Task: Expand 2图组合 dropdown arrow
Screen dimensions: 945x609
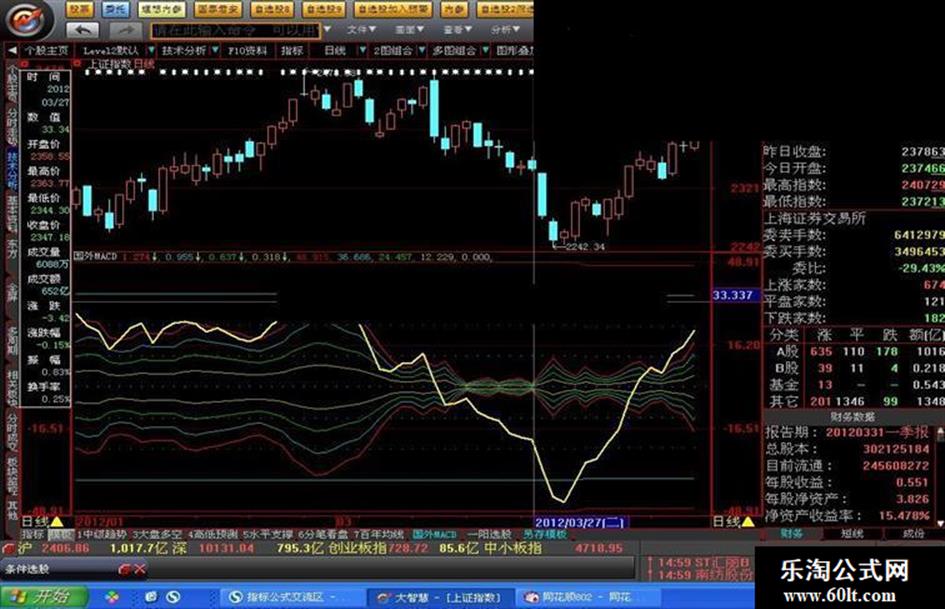Action: point(422,51)
